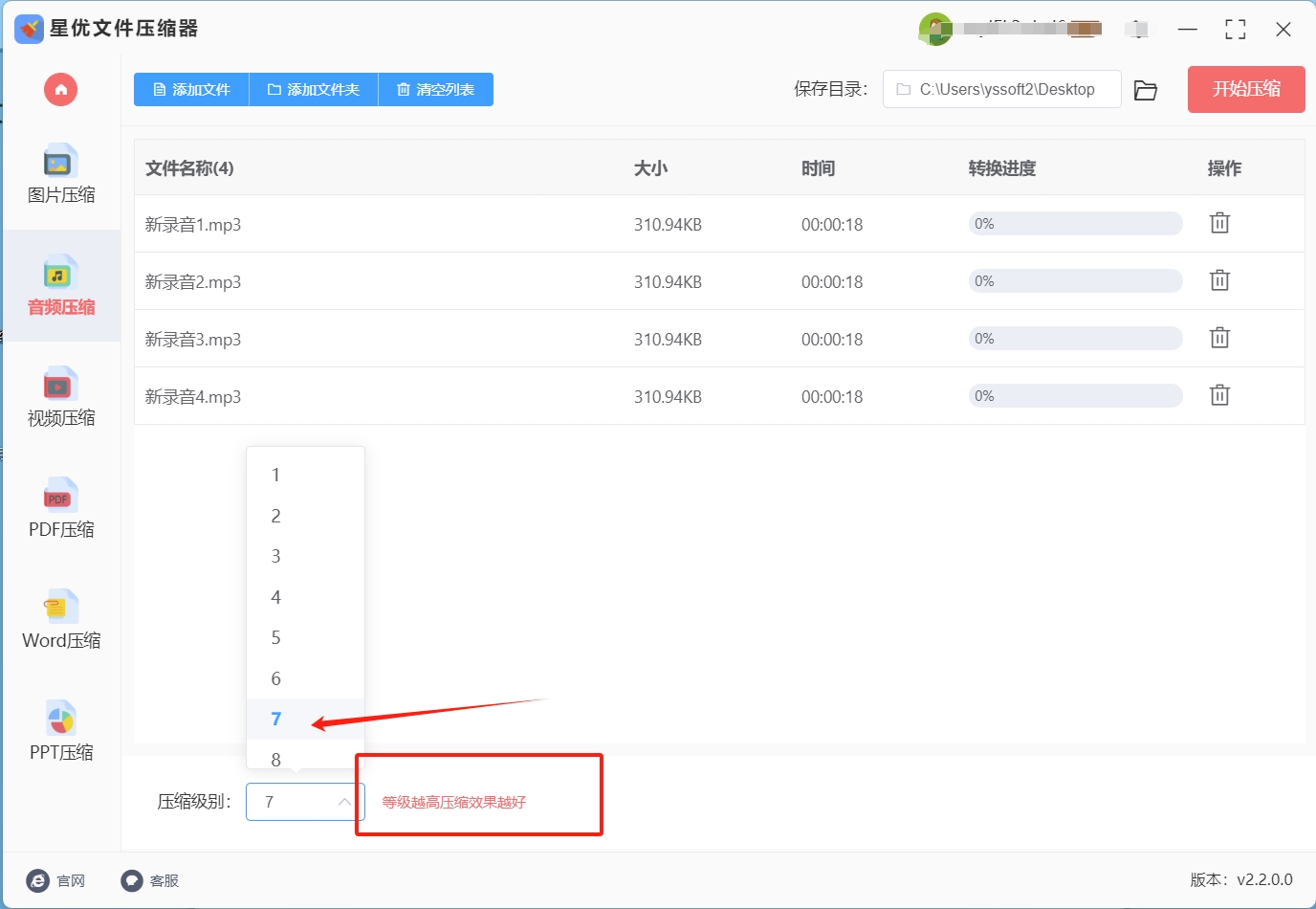Click 添加文件 add file button
Image resolution: width=1316 pixels, height=909 pixels.
click(x=191, y=89)
